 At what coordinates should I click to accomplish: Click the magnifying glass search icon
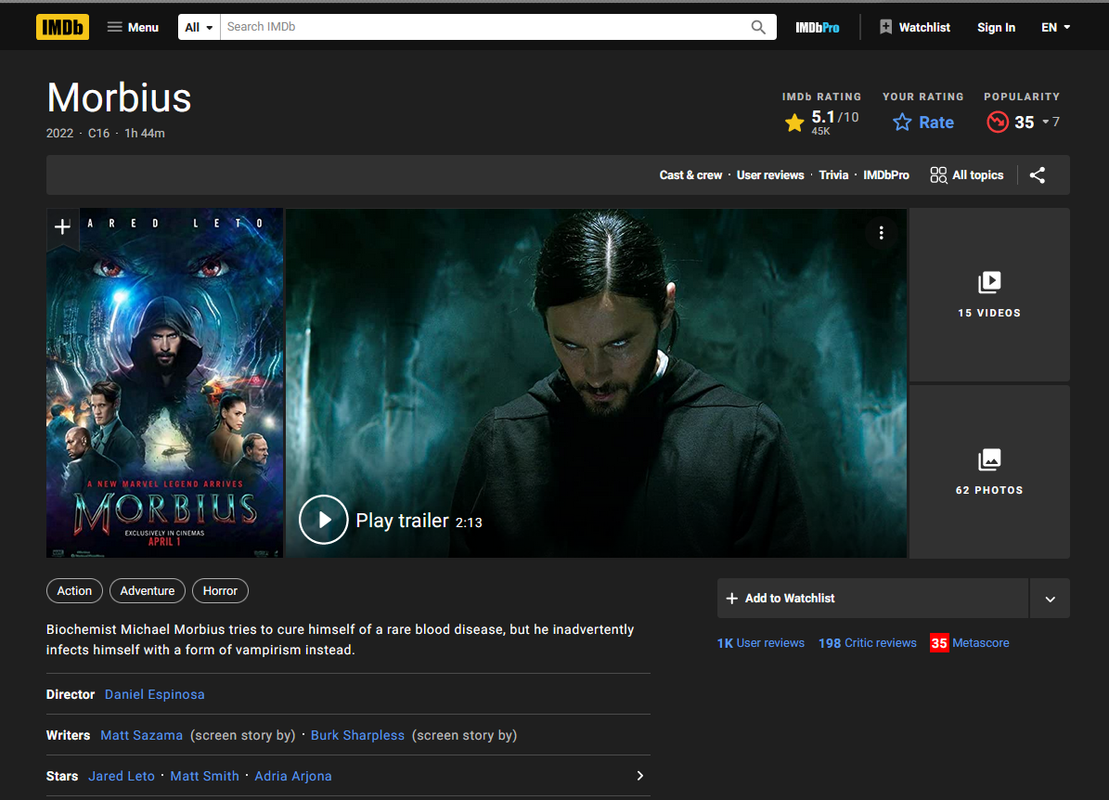(x=758, y=27)
